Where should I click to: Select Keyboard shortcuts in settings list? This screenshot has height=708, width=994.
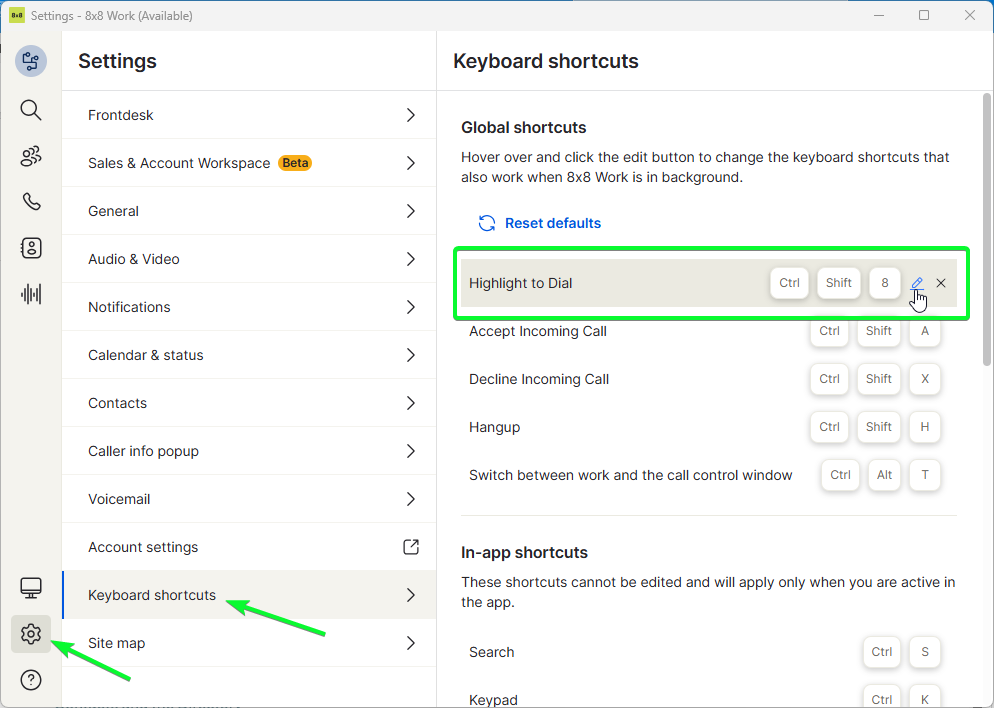pyautogui.click(x=249, y=595)
